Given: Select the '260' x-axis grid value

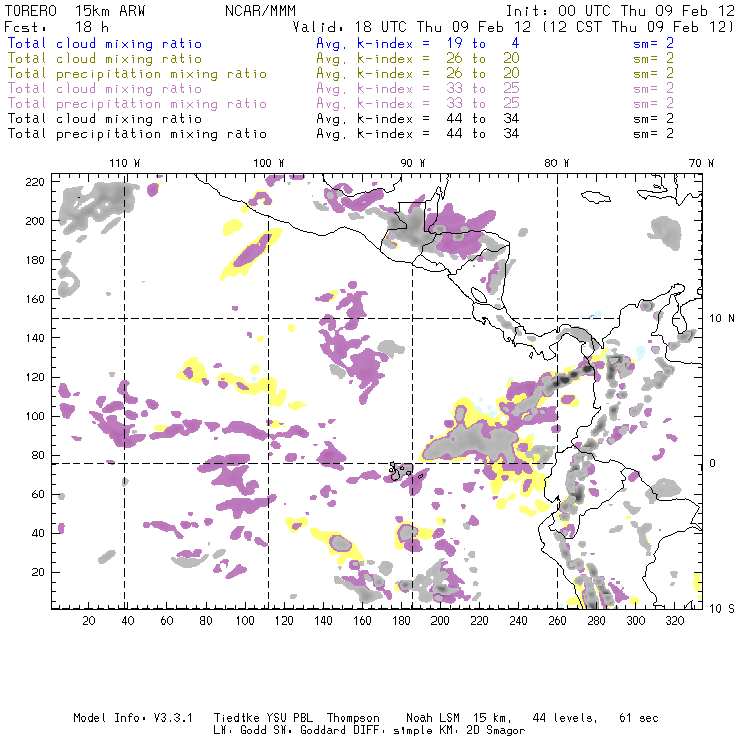Looking at the screenshot, I should [x=557, y=621].
